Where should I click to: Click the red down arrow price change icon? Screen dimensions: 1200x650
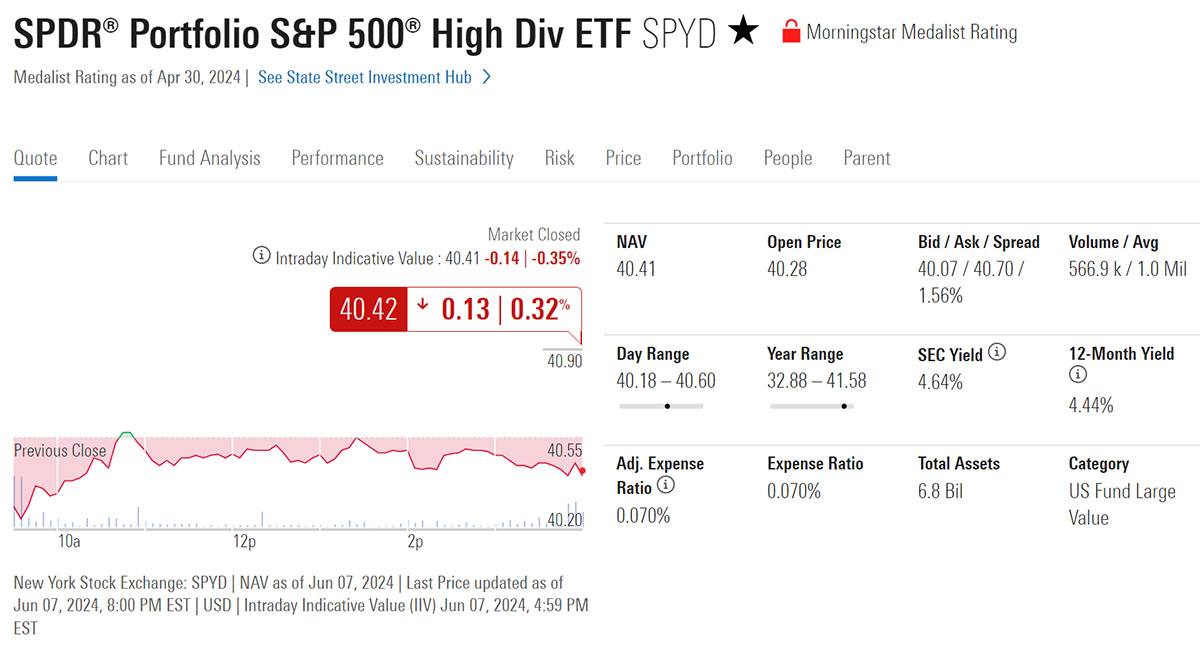tap(424, 309)
